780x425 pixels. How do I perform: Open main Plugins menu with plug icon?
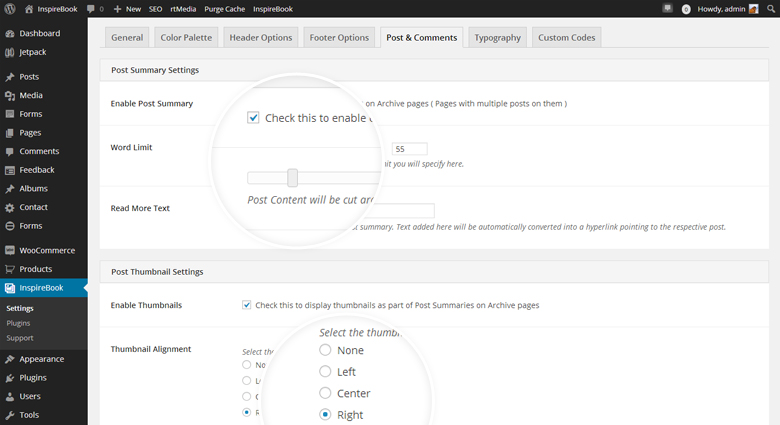point(44,378)
